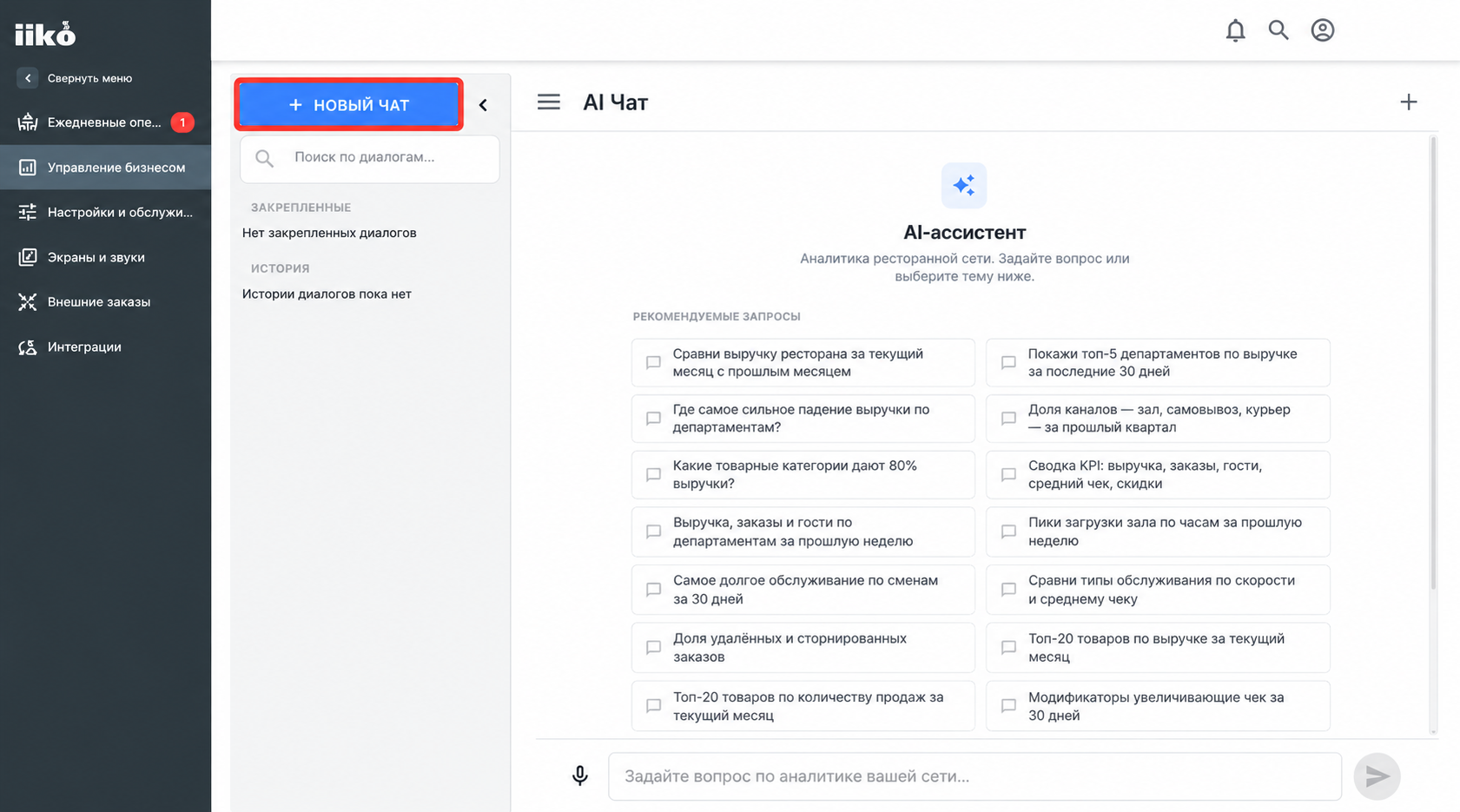
Task: Pick Где самое сильное падение выручки query
Action: pyautogui.click(x=803, y=419)
